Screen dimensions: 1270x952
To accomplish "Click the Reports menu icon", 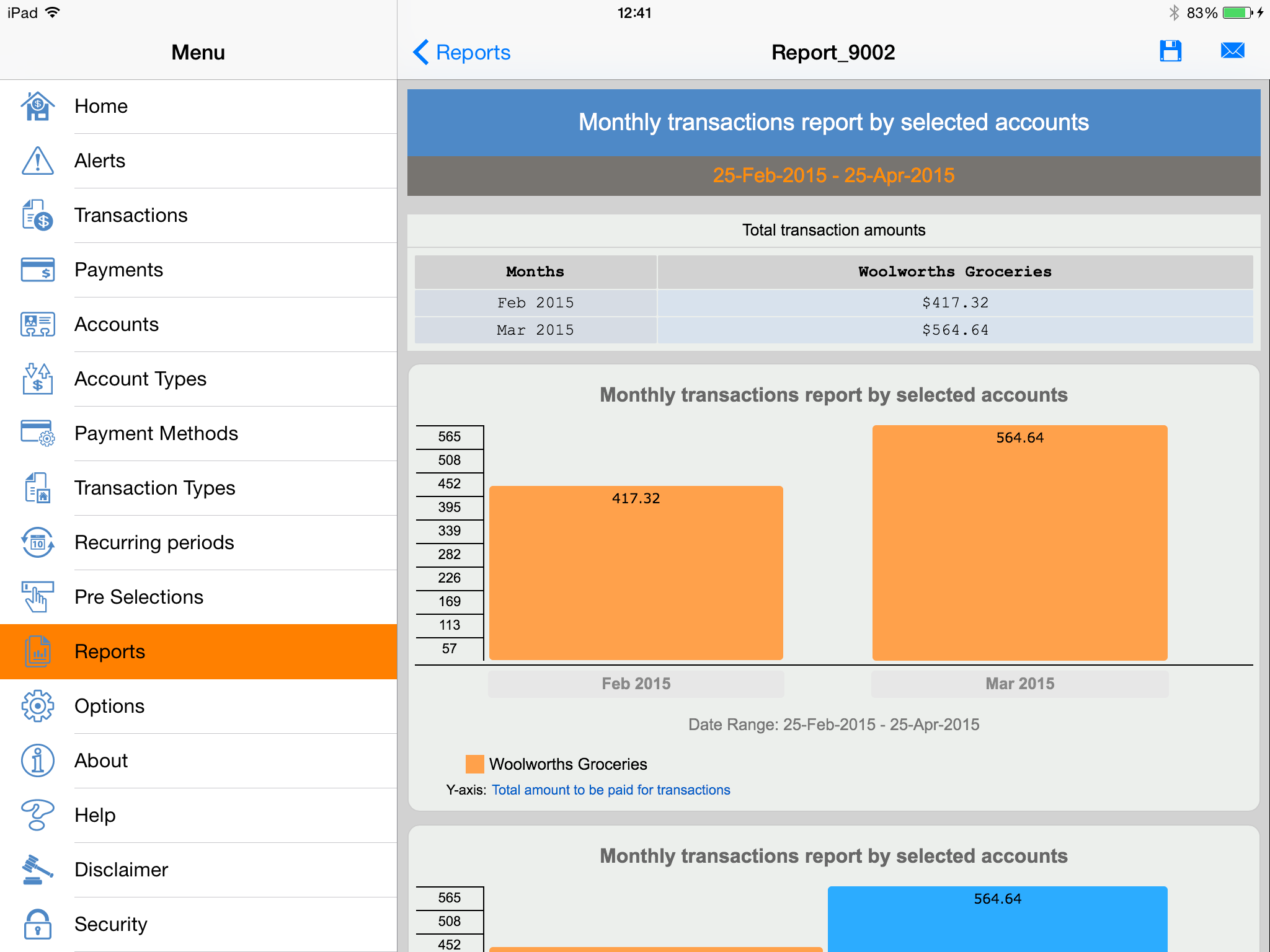I will [x=37, y=652].
